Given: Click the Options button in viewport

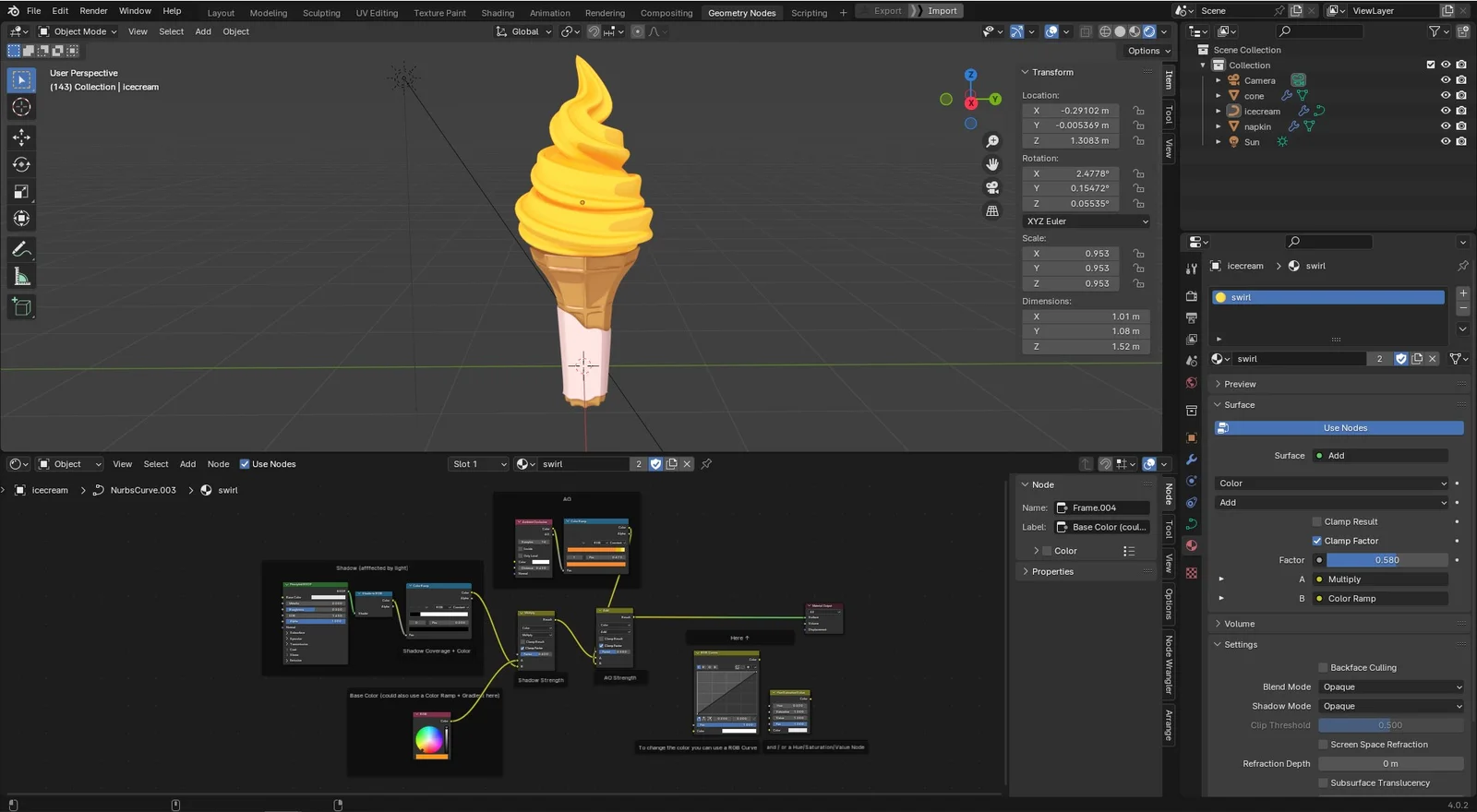Looking at the screenshot, I should [x=1148, y=51].
